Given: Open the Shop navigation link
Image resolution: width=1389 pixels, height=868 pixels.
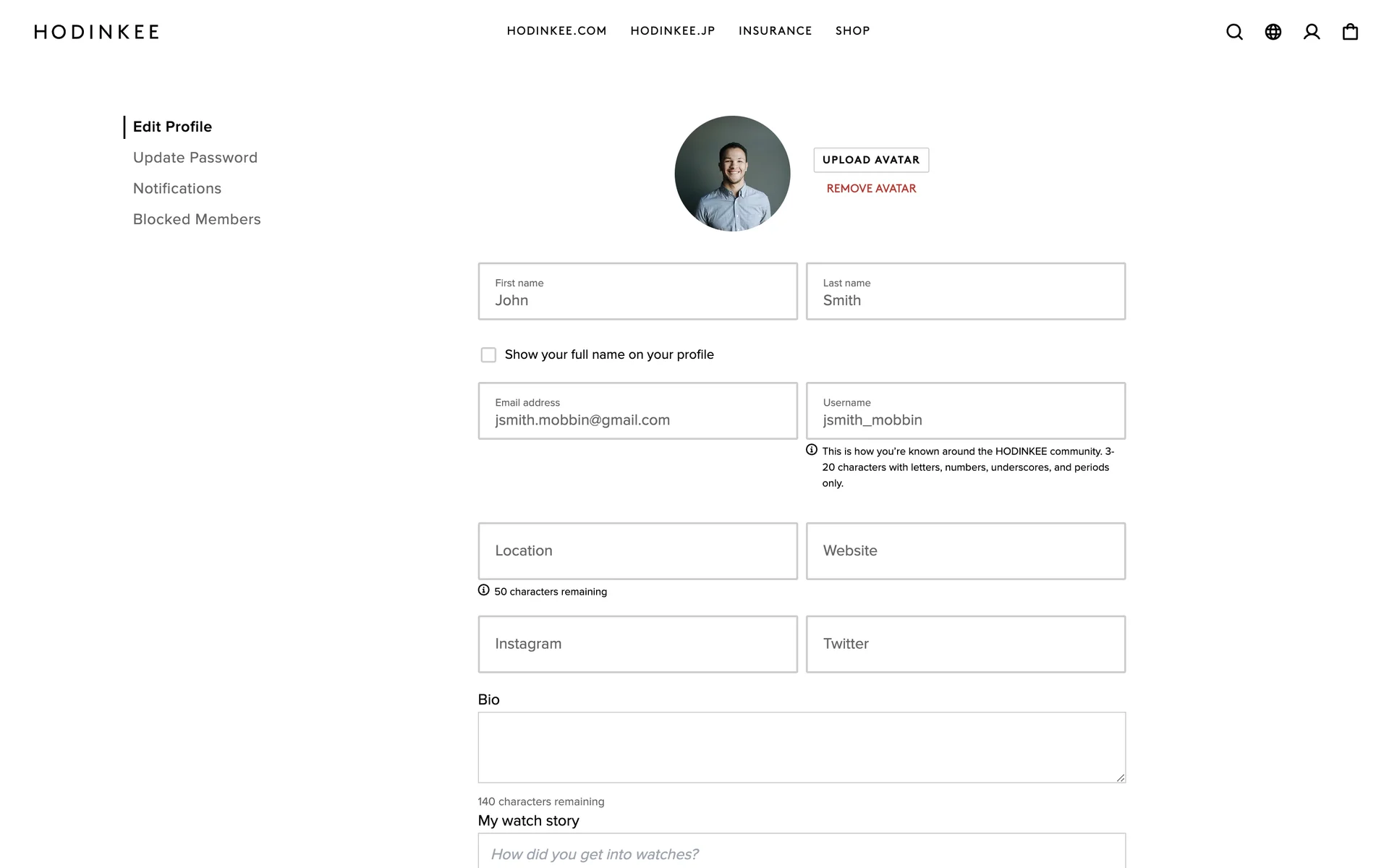Looking at the screenshot, I should coord(852,31).
